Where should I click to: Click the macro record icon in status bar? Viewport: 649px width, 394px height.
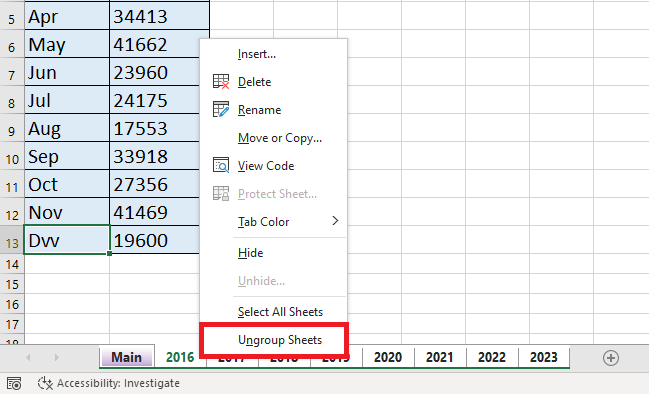click(14, 383)
